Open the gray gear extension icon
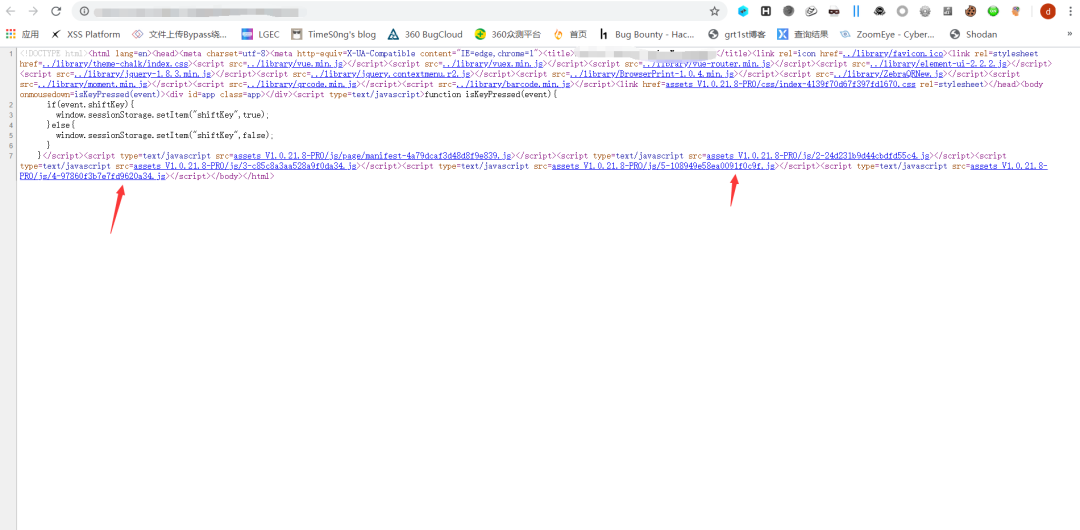The image size is (1080, 530). (925, 11)
